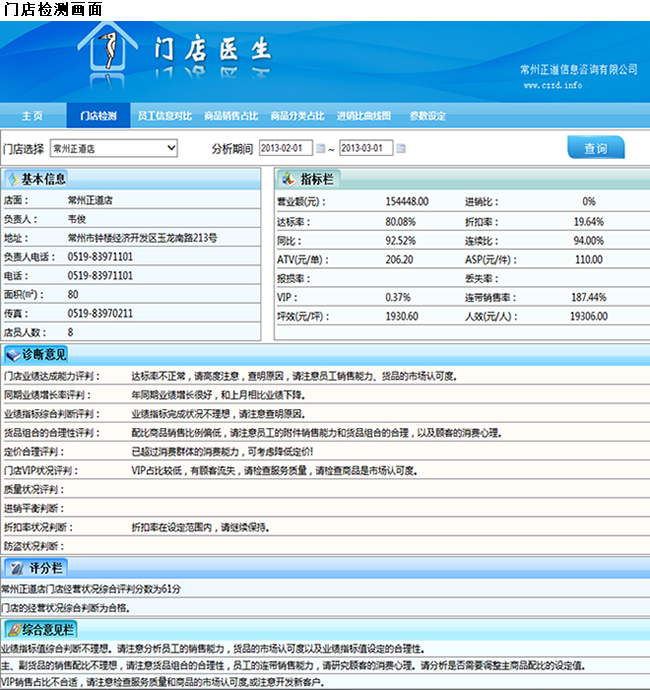Click the 诊断意见 section header icon
This screenshot has height=690, width=650.
click(x=12, y=354)
